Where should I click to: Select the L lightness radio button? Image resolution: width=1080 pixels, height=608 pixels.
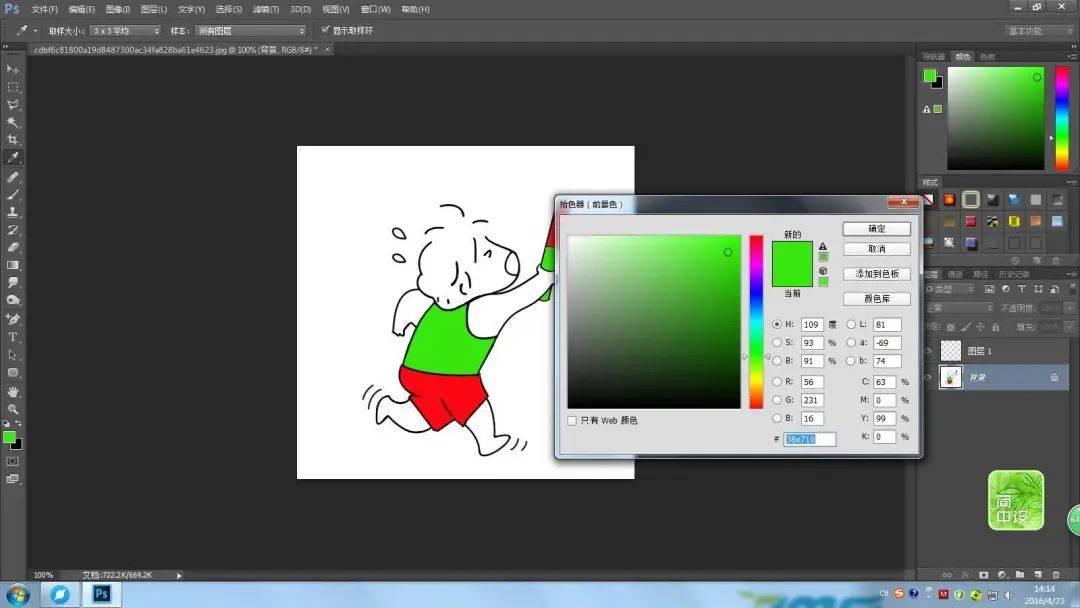tap(851, 324)
